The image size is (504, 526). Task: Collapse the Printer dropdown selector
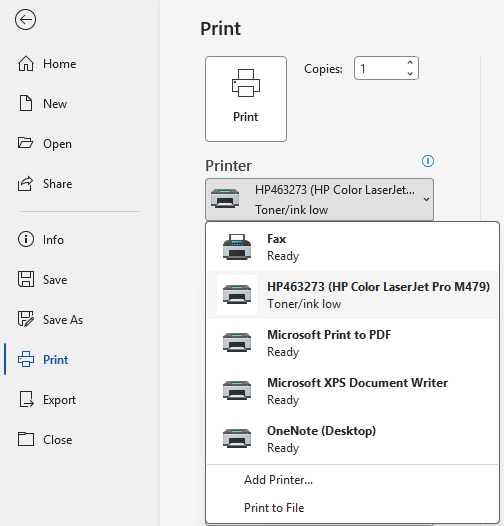319,200
